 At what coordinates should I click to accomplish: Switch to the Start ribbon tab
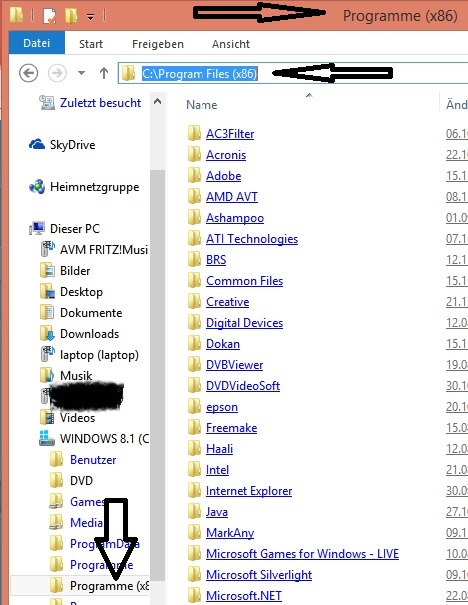91,44
